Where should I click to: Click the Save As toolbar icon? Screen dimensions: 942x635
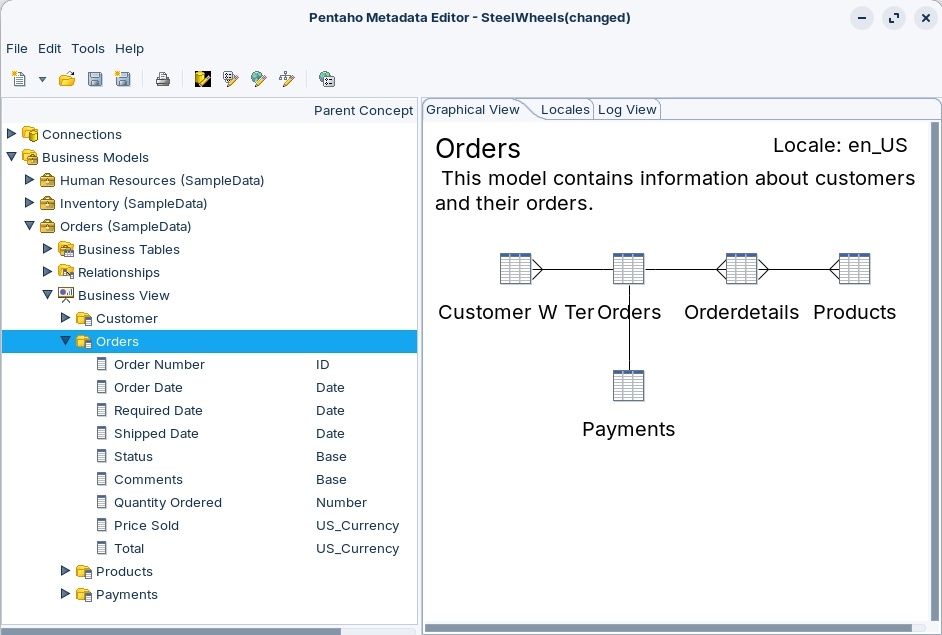[x=123, y=79]
